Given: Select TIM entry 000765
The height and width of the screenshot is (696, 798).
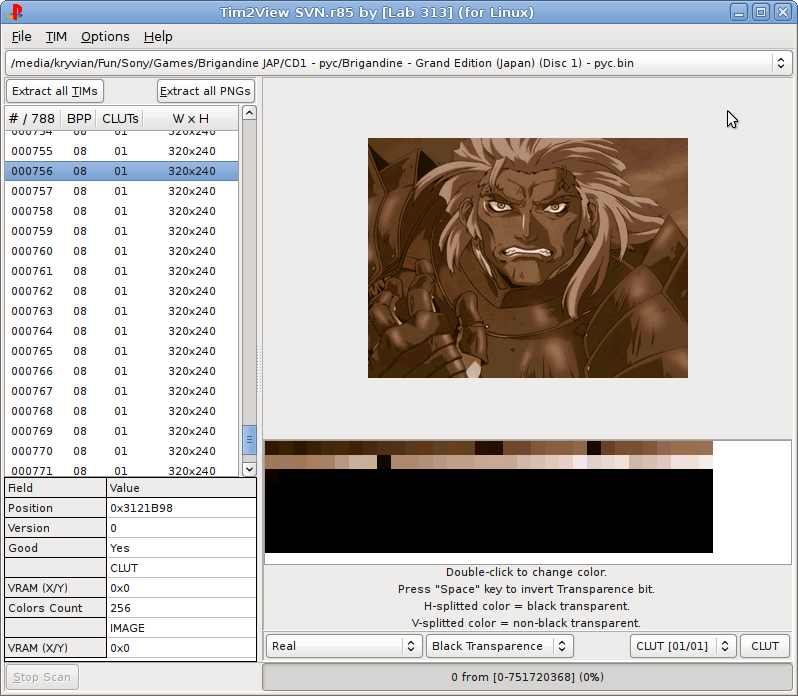Looking at the screenshot, I should pyautogui.click(x=122, y=351).
